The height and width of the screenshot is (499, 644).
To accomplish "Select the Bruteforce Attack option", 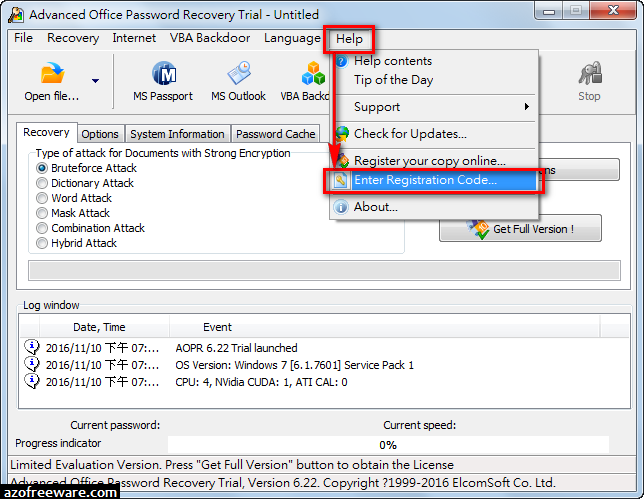I will tap(42, 168).
